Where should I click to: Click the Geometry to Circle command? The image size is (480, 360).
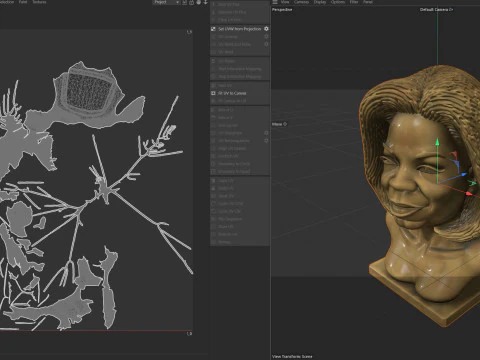pyautogui.click(x=234, y=164)
